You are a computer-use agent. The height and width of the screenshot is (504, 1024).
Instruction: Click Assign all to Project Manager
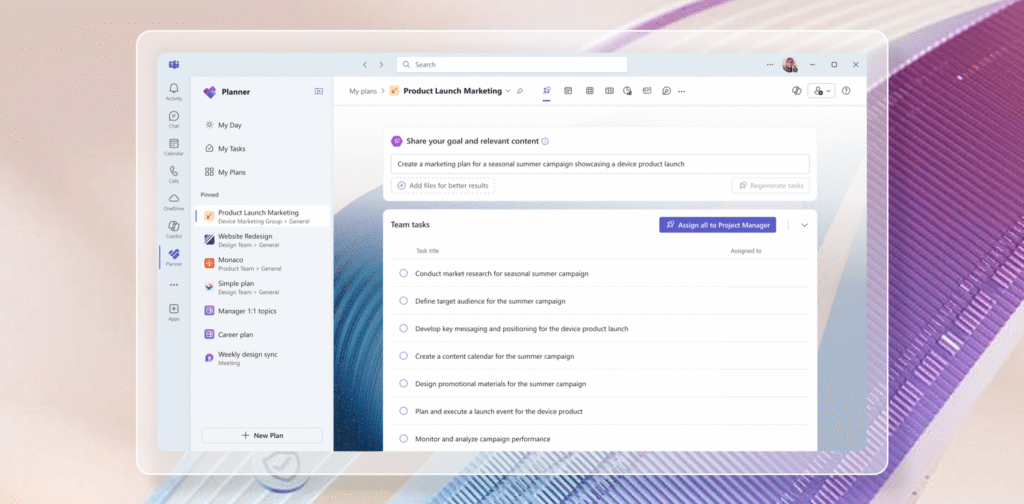[x=718, y=225]
